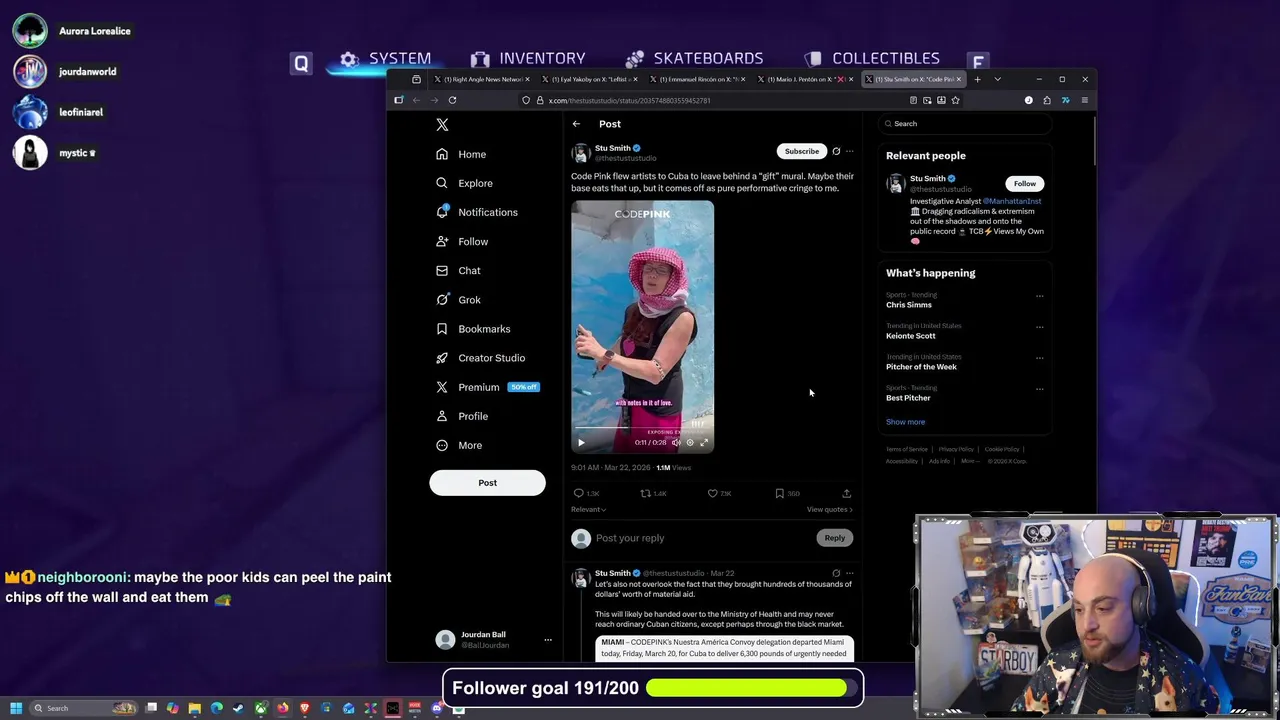The image size is (1280, 720).
Task: Click the X search box
Action: coord(965,124)
